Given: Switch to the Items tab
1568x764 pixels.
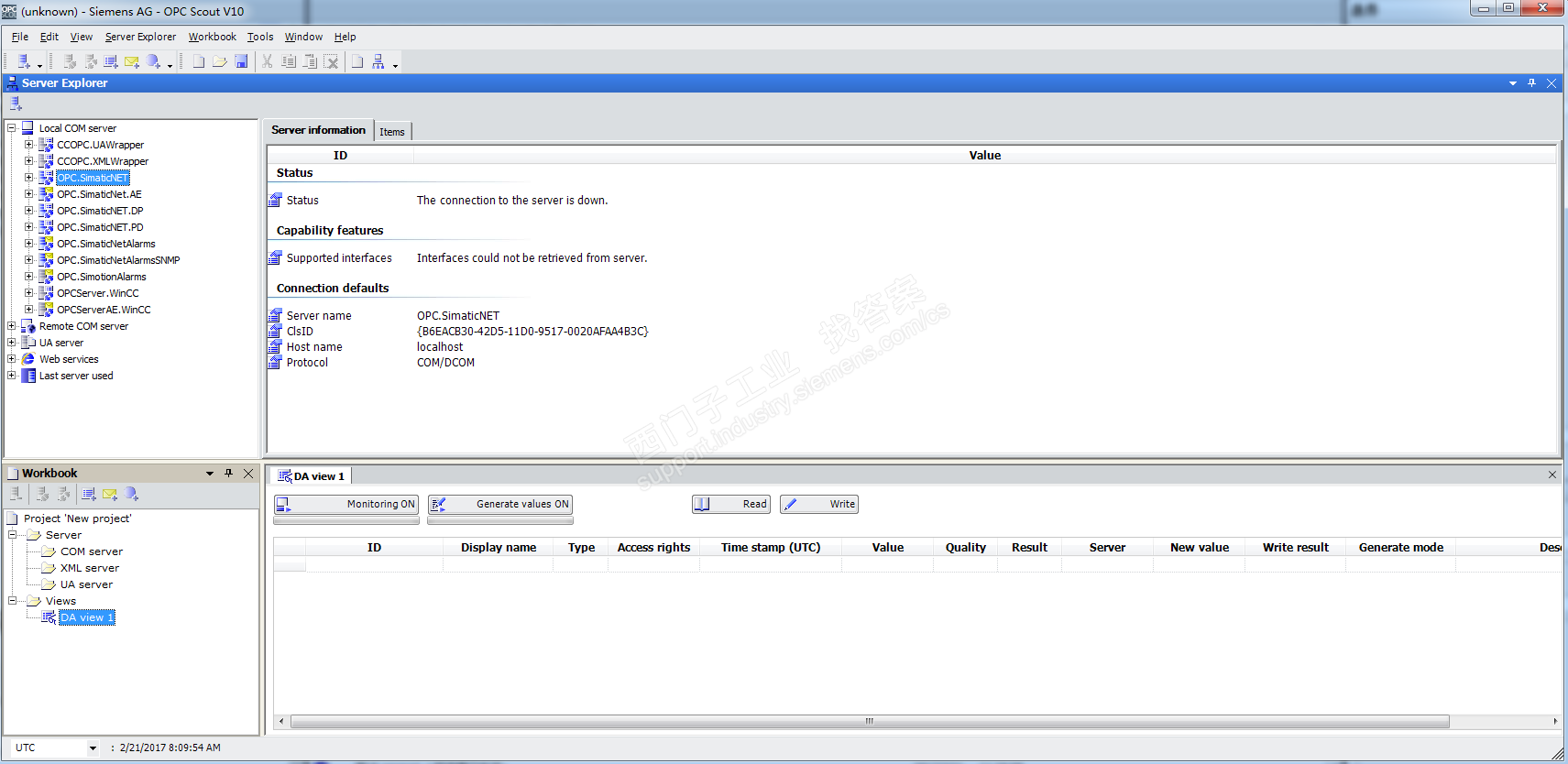Looking at the screenshot, I should coord(392,132).
